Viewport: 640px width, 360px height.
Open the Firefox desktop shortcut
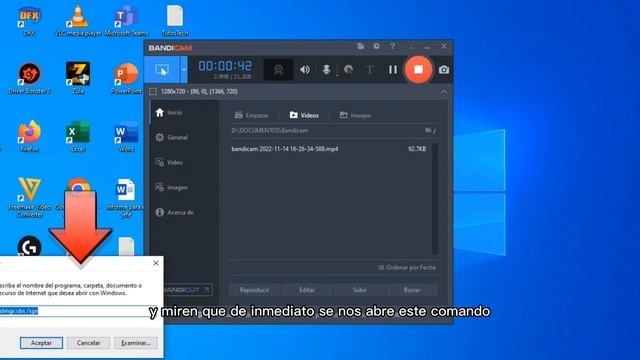[x=29, y=136]
